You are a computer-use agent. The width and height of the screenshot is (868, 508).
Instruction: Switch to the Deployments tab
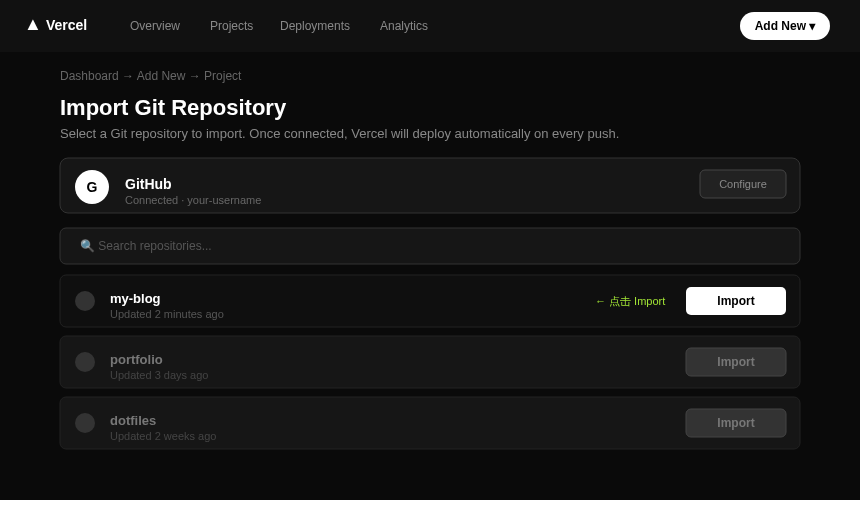click(x=315, y=26)
